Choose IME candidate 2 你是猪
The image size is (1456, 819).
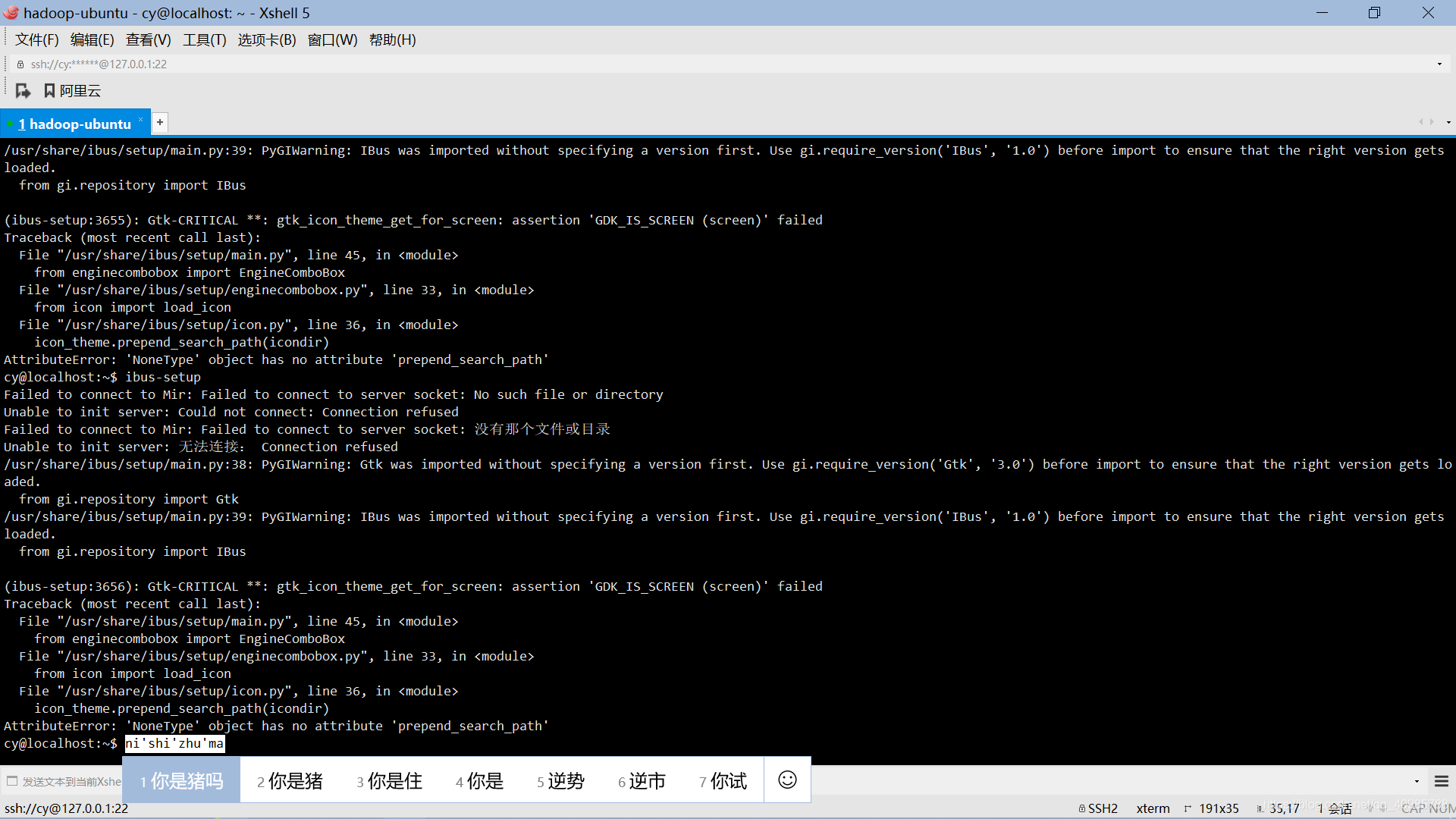(290, 781)
